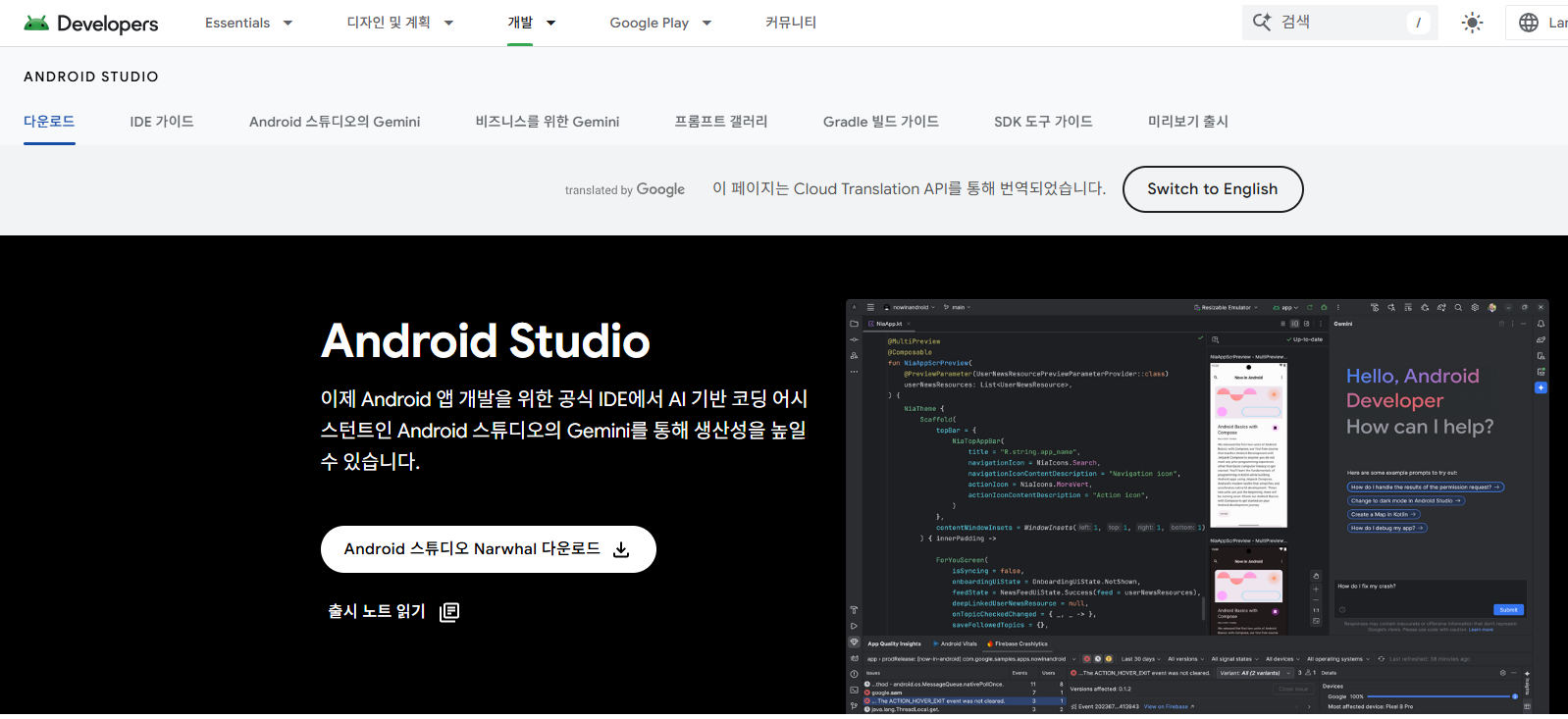Open the 커뮤니티 page

(x=791, y=23)
